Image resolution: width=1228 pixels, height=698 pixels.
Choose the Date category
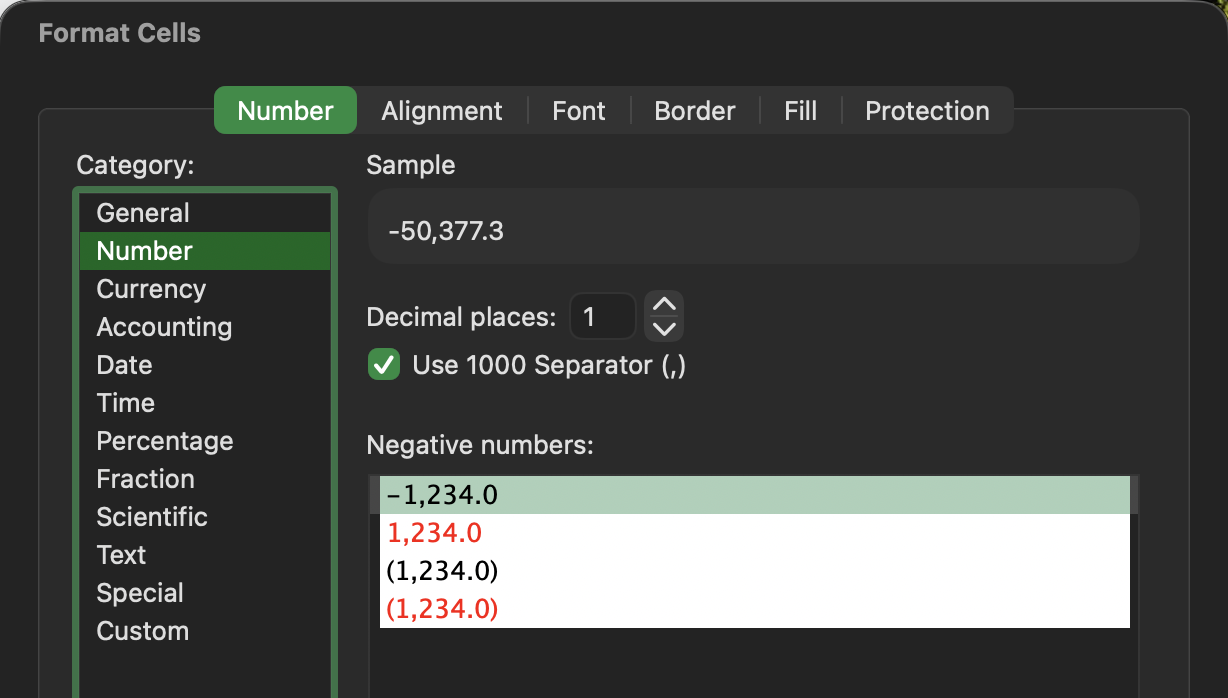(x=124, y=365)
